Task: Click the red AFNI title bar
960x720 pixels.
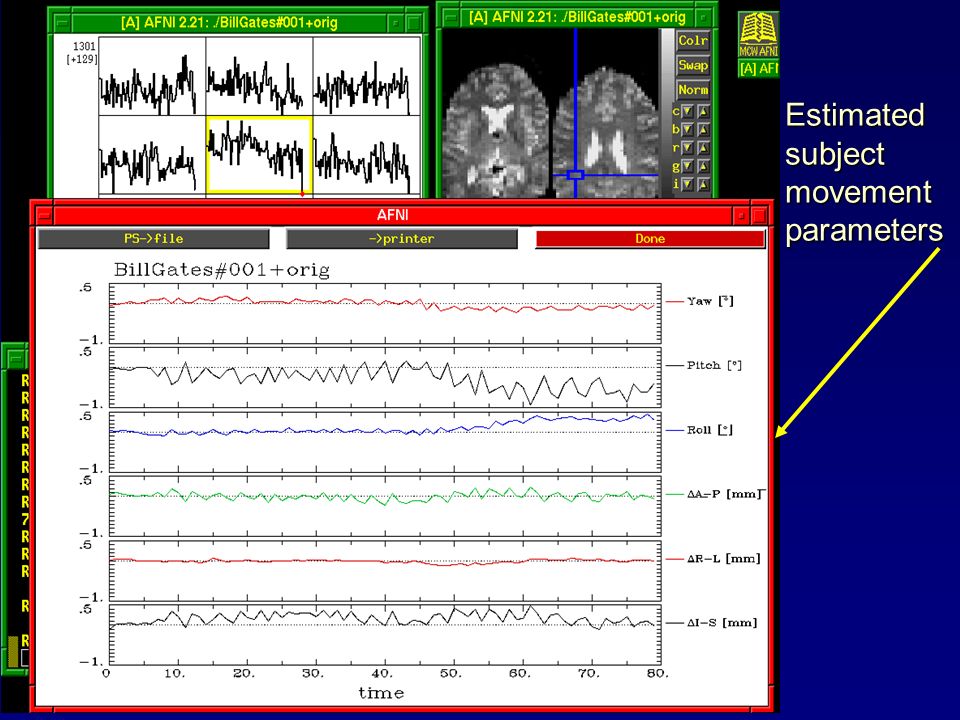Action: 392,216
